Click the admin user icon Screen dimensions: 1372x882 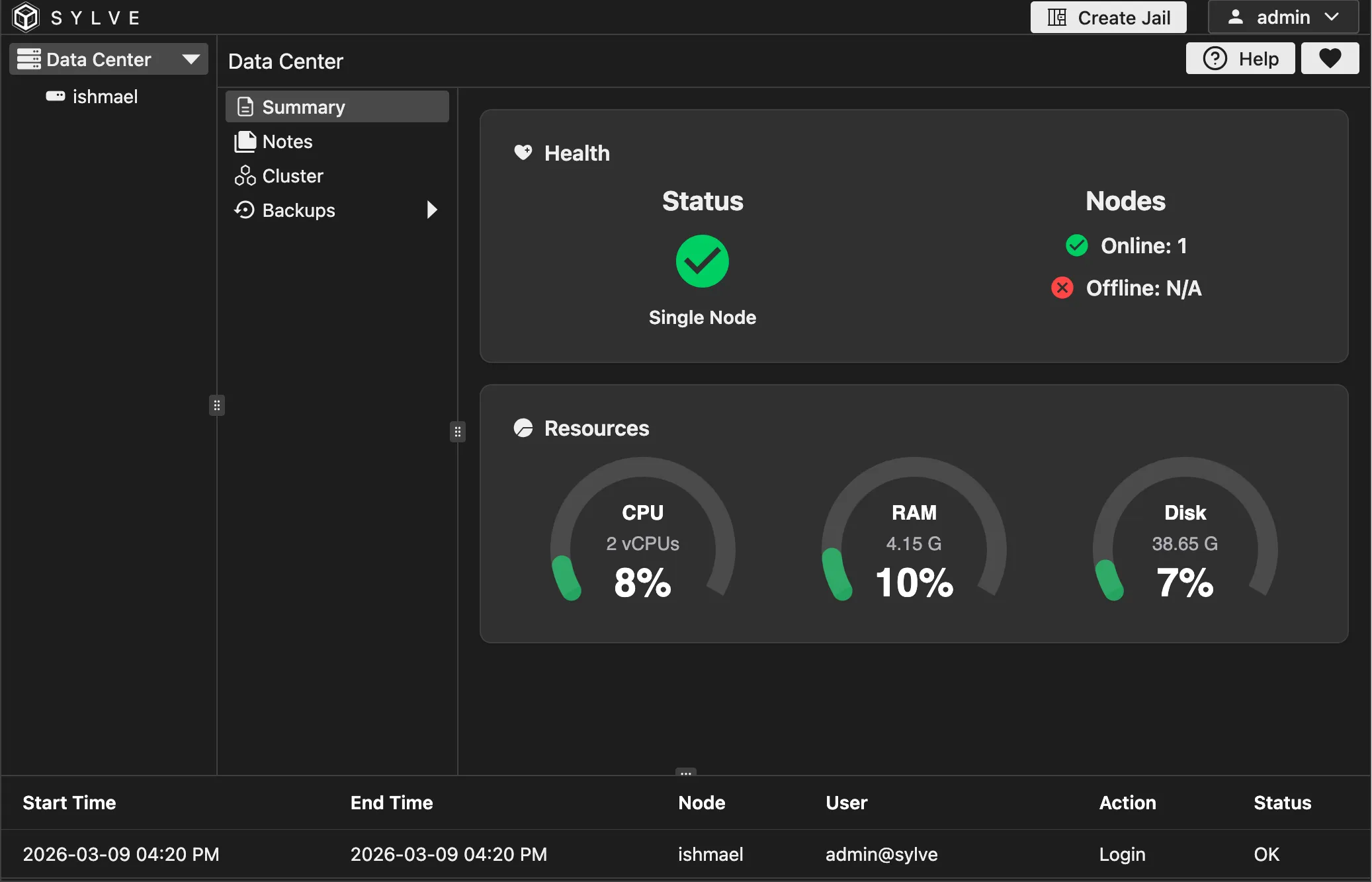click(x=1237, y=17)
